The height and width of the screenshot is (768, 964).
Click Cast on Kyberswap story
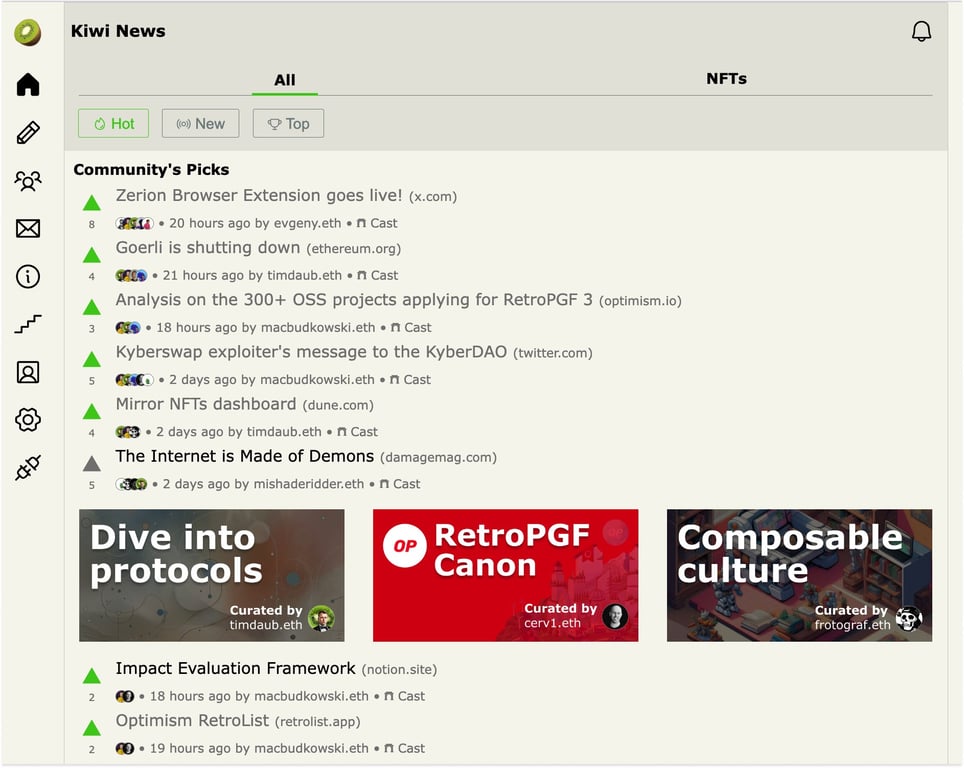pyautogui.click(x=410, y=380)
